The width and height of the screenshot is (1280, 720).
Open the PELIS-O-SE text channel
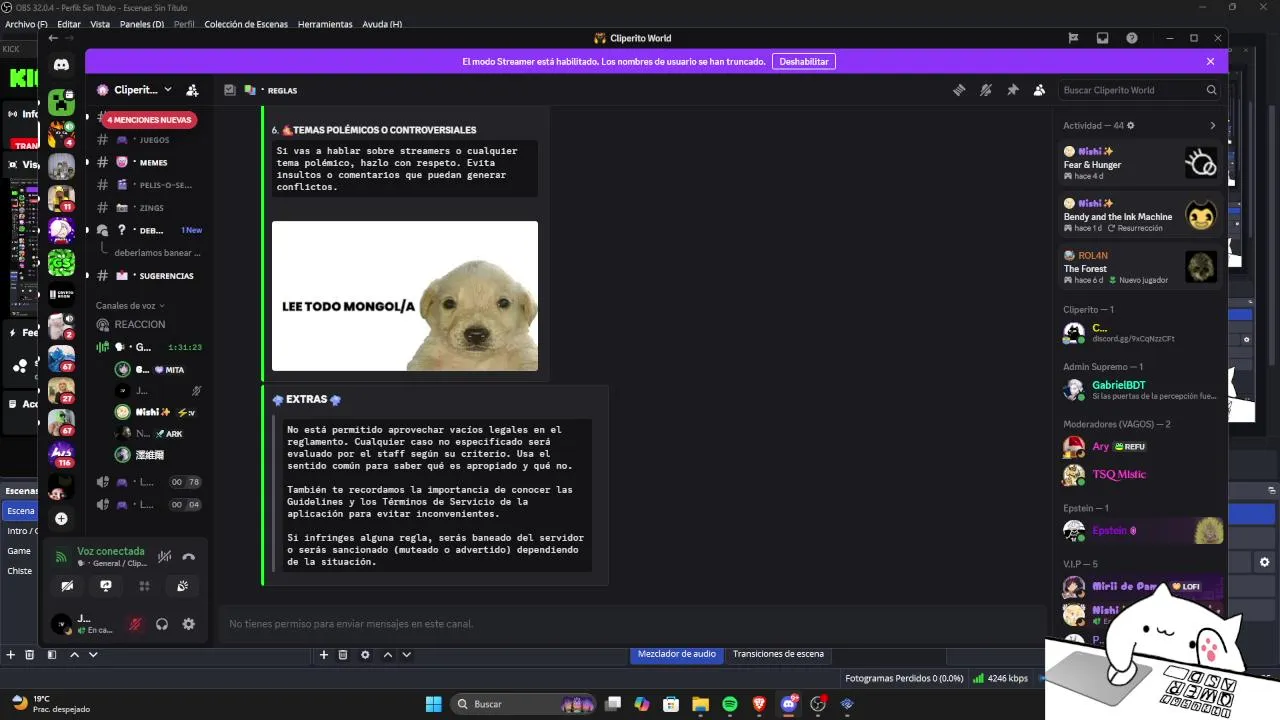[148, 185]
